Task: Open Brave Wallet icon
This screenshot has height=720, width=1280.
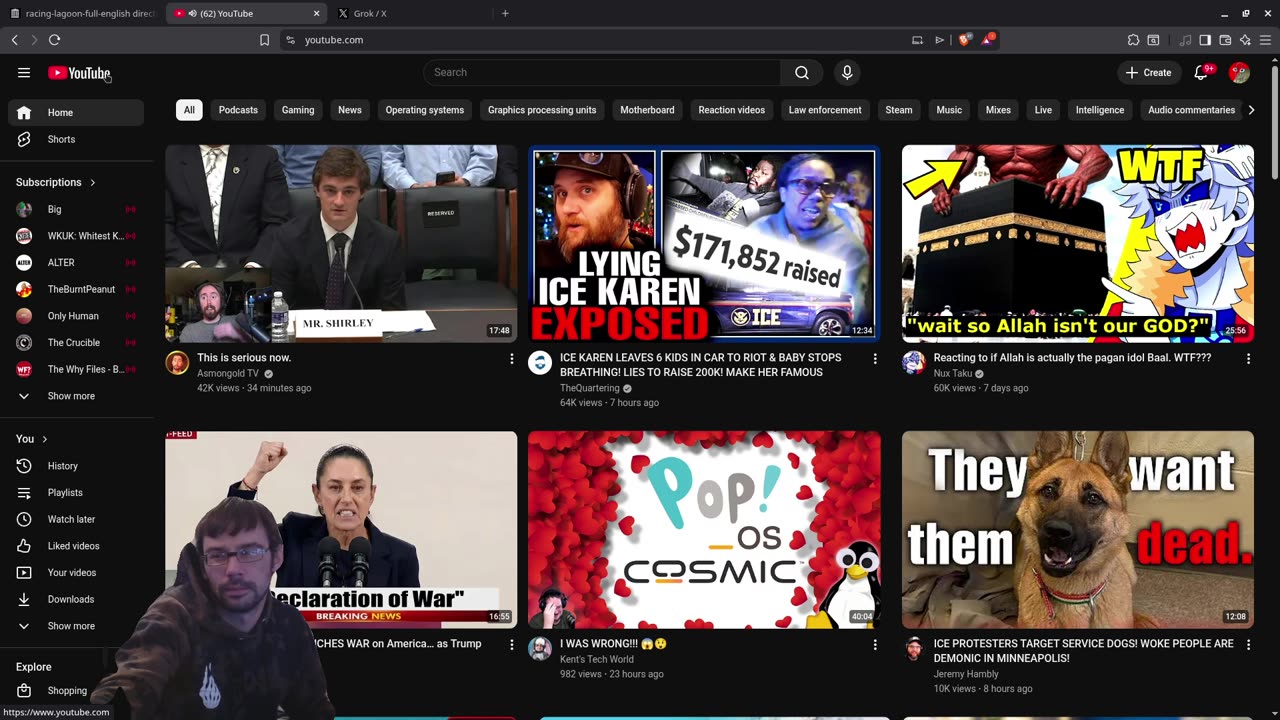Action: click(x=1225, y=40)
